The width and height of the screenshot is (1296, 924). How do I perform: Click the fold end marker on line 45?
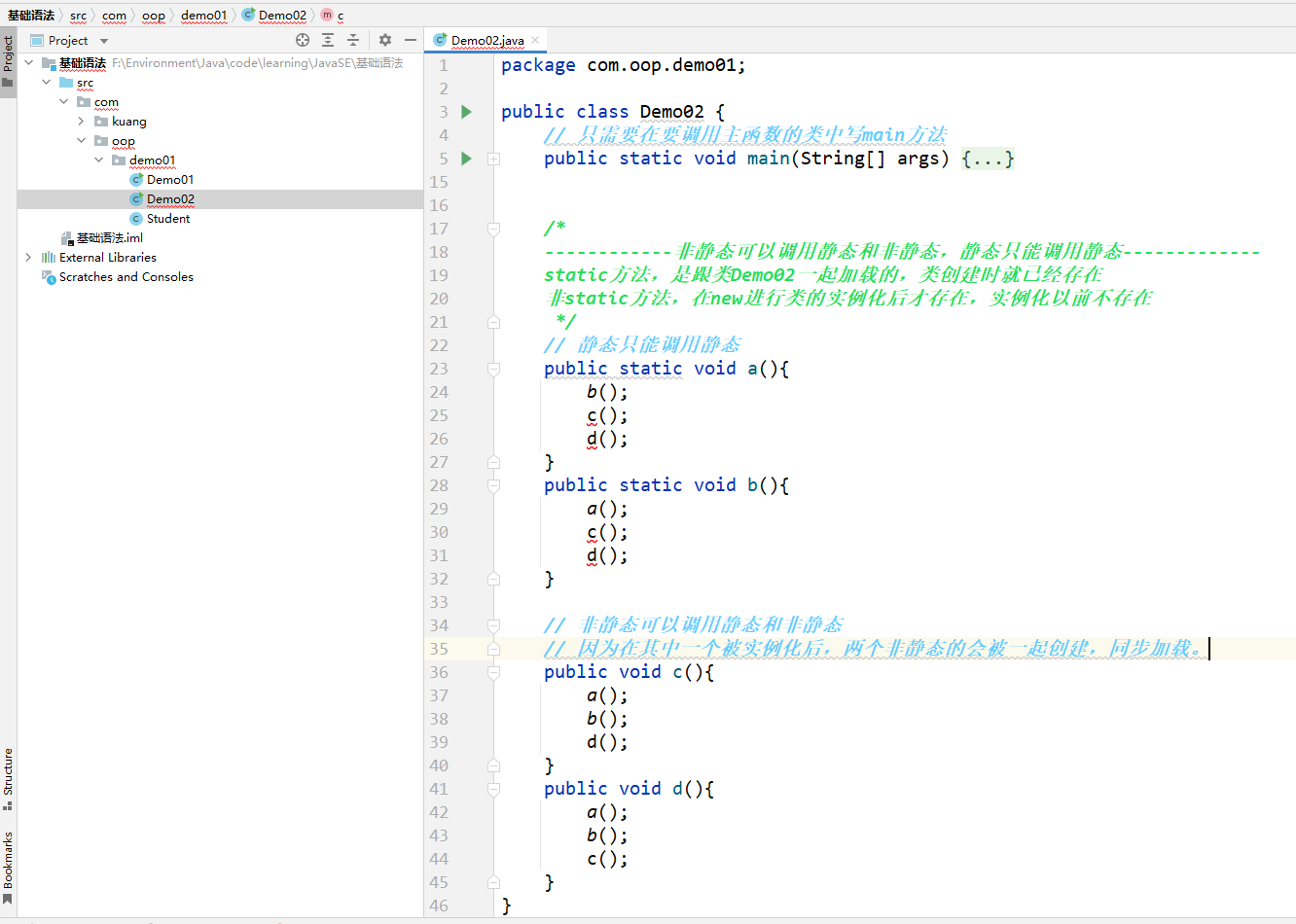tap(494, 882)
